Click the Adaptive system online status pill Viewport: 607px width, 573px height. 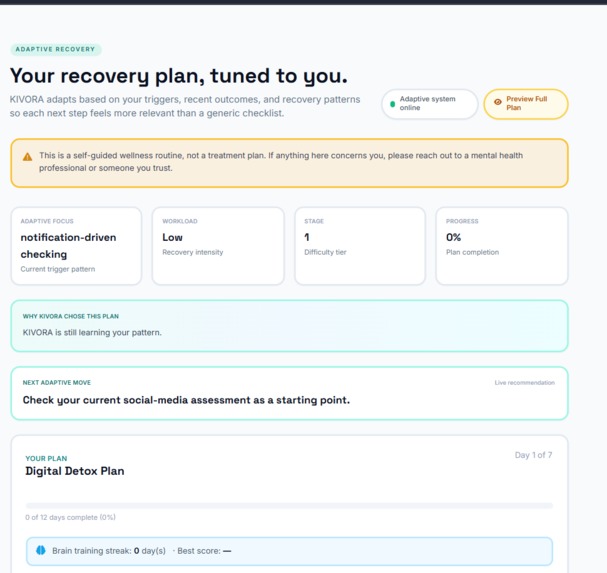click(430, 104)
